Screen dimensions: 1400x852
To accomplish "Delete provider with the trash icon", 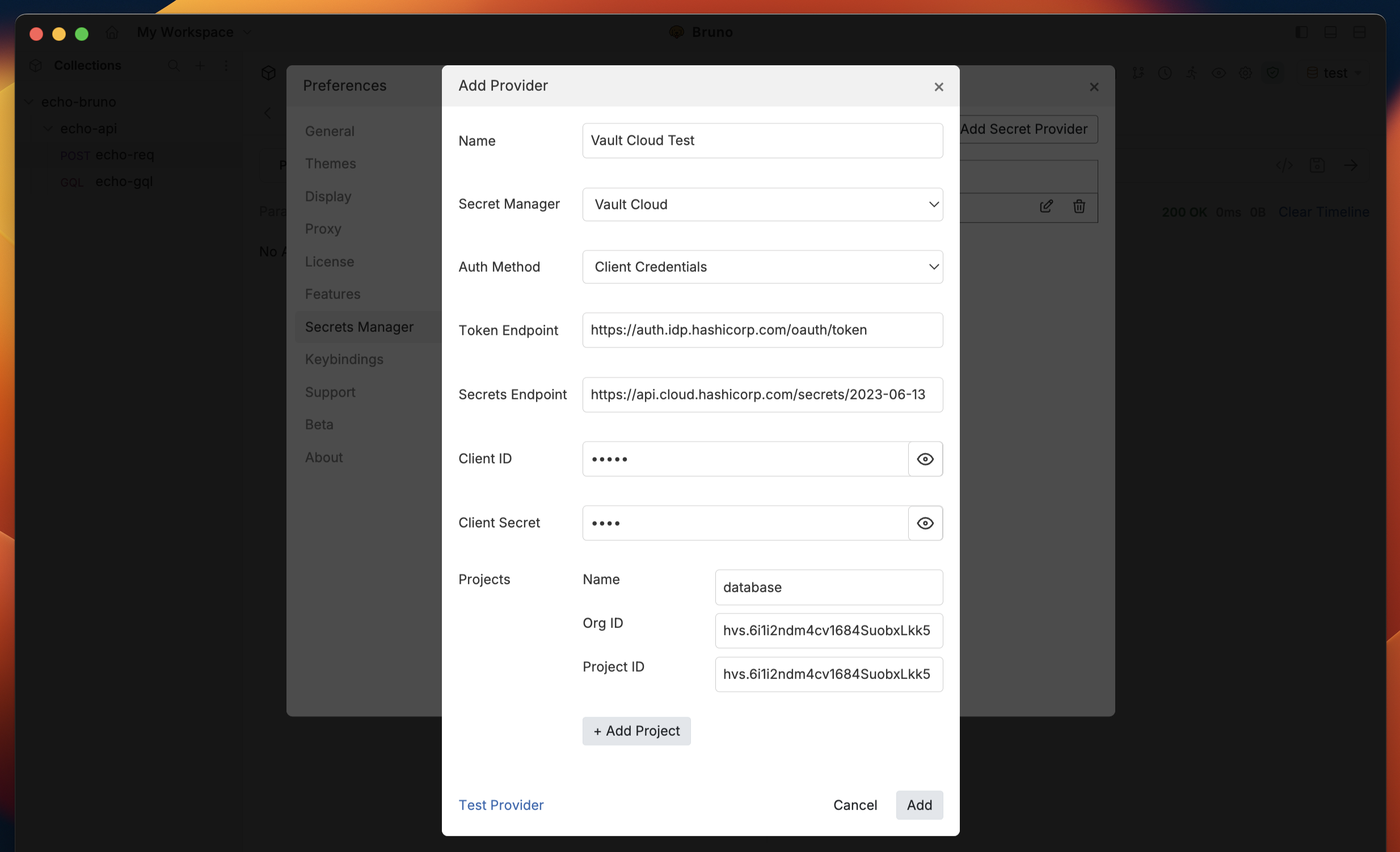I will click(x=1079, y=206).
